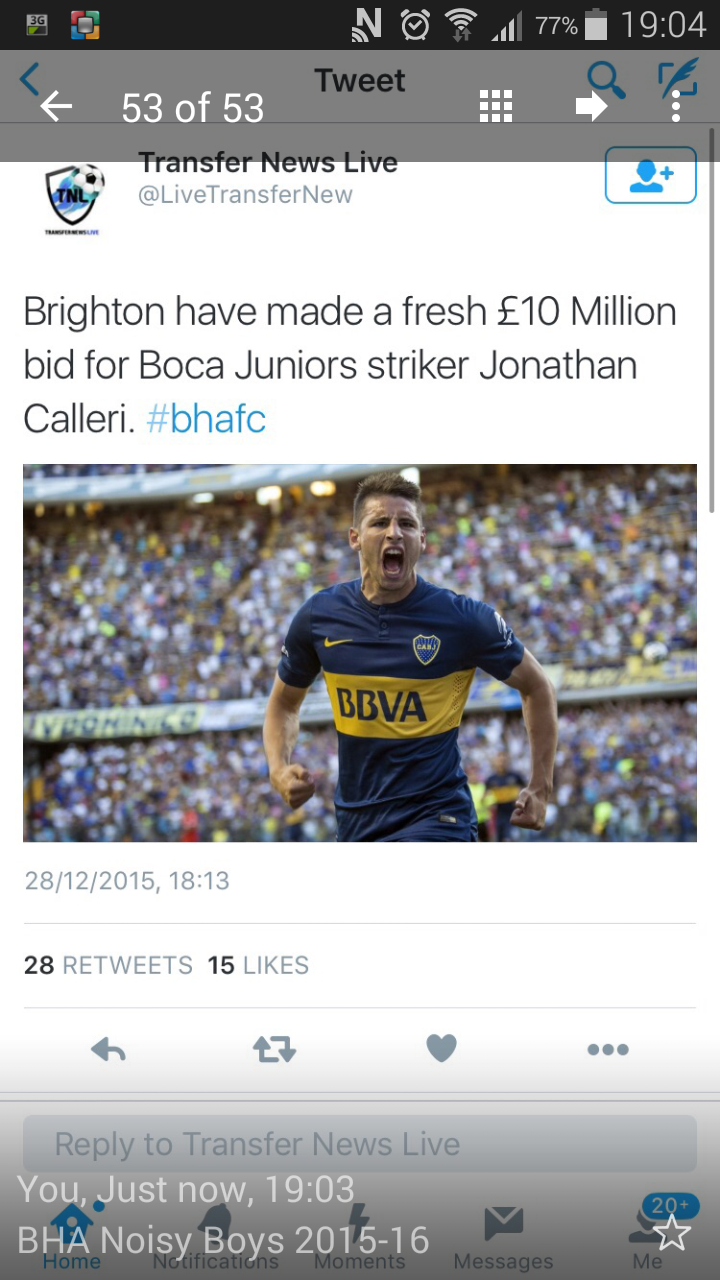The height and width of the screenshot is (1280, 720).
Task: Star this image as favorite
Action: (x=672, y=1234)
